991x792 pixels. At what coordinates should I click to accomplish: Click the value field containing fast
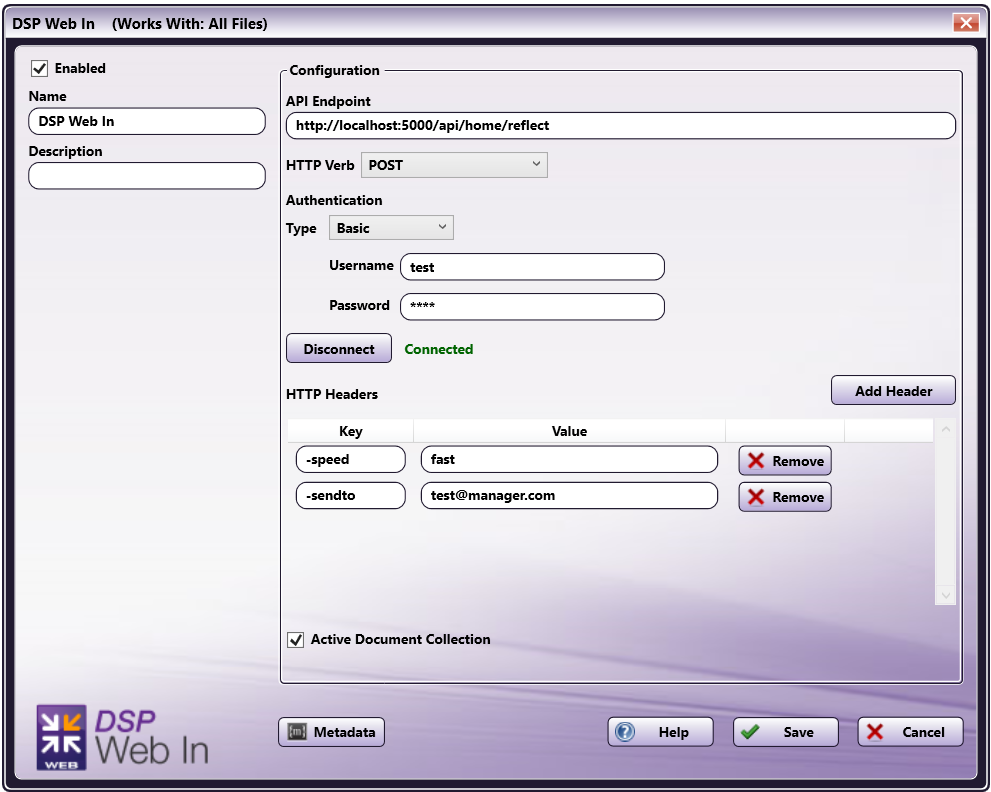coord(569,459)
